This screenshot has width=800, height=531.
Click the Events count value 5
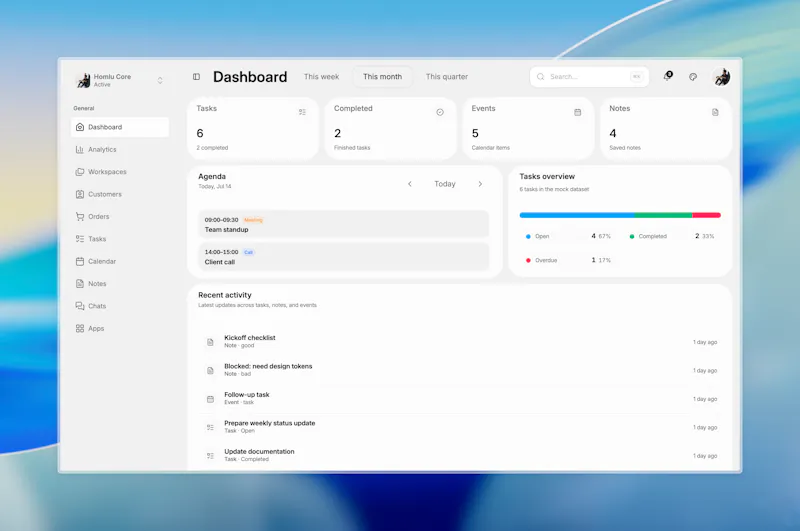point(475,133)
